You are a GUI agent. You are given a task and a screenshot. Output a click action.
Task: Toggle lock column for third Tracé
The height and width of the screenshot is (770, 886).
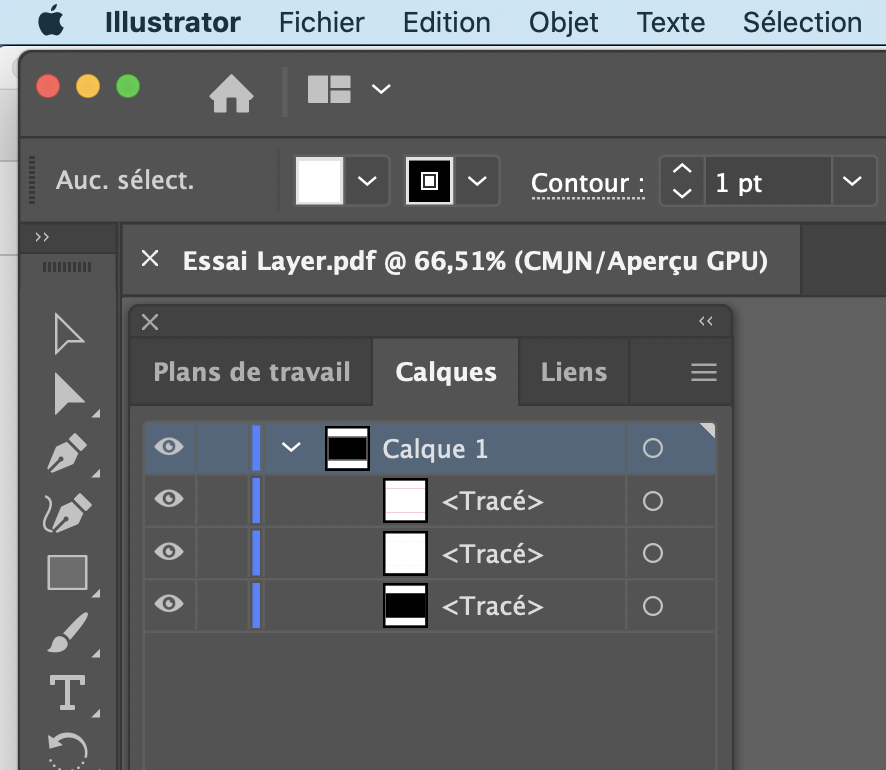[x=223, y=605]
